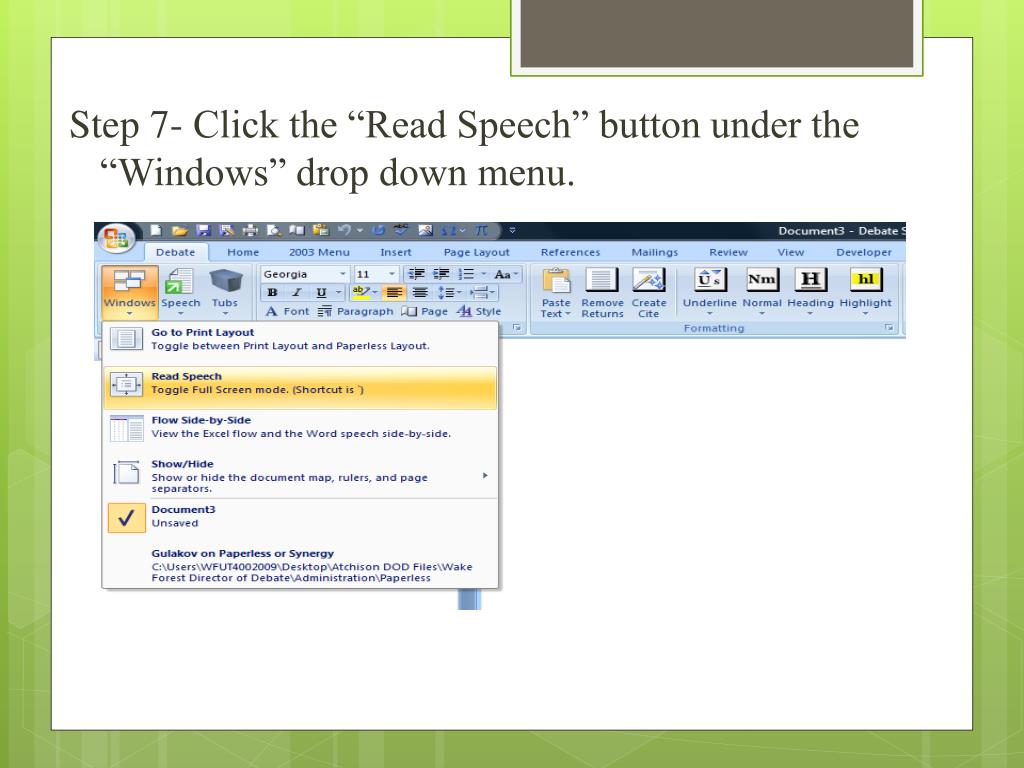Open the View ribbon tab
The image size is (1024, 768).
coord(790,252)
